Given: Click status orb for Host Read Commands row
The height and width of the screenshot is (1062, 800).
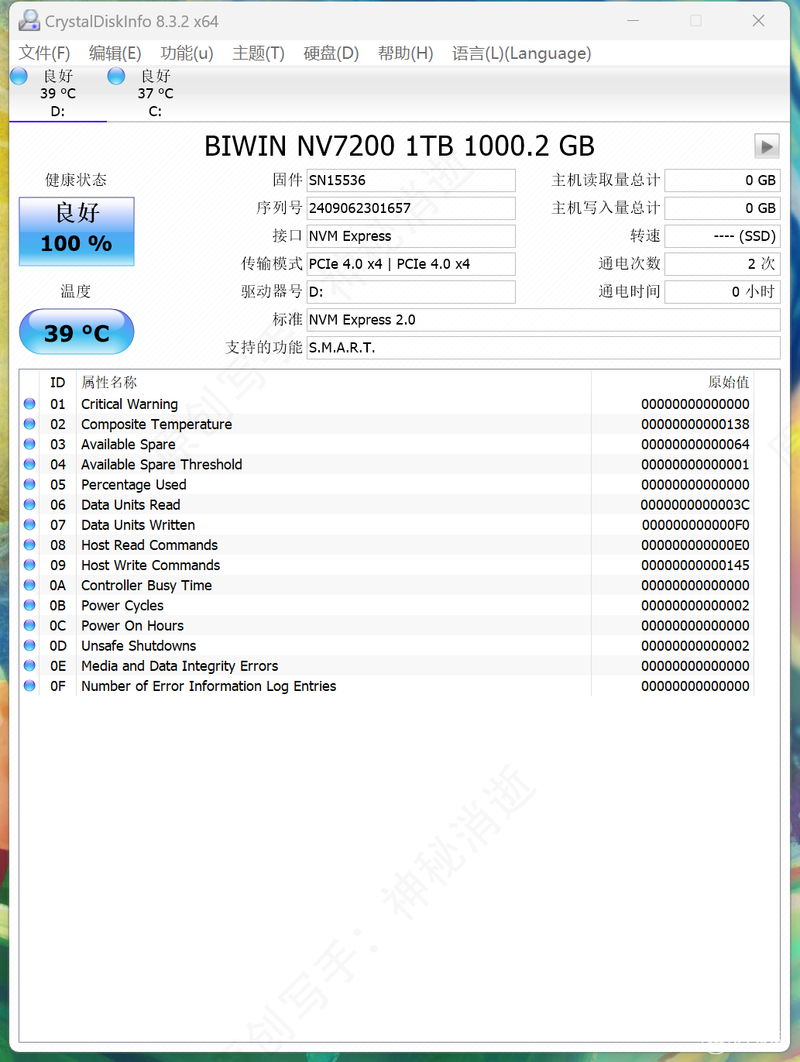Looking at the screenshot, I should click(29, 545).
